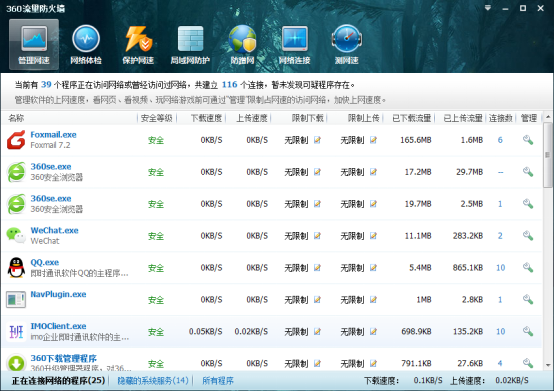
Task: Open the 网络连接 network connections icon
Action: coord(294,45)
